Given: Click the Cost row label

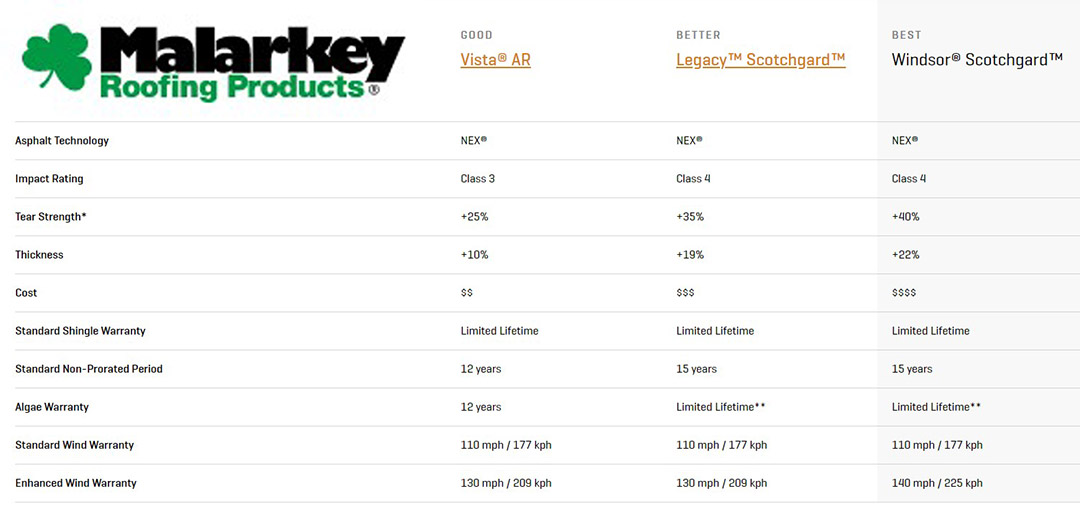Looking at the screenshot, I should 26,293.
